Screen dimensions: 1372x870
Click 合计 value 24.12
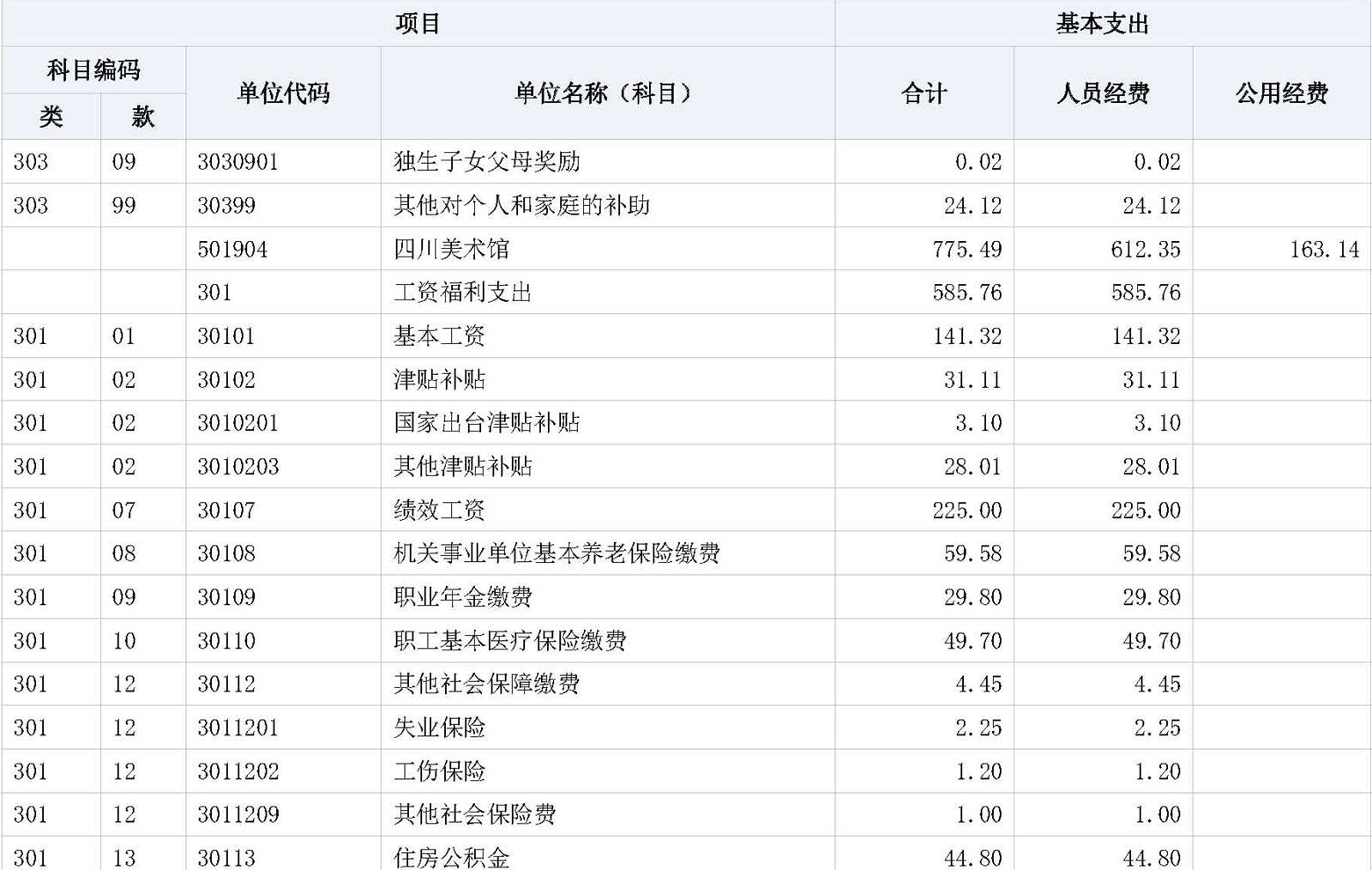(x=973, y=206)
